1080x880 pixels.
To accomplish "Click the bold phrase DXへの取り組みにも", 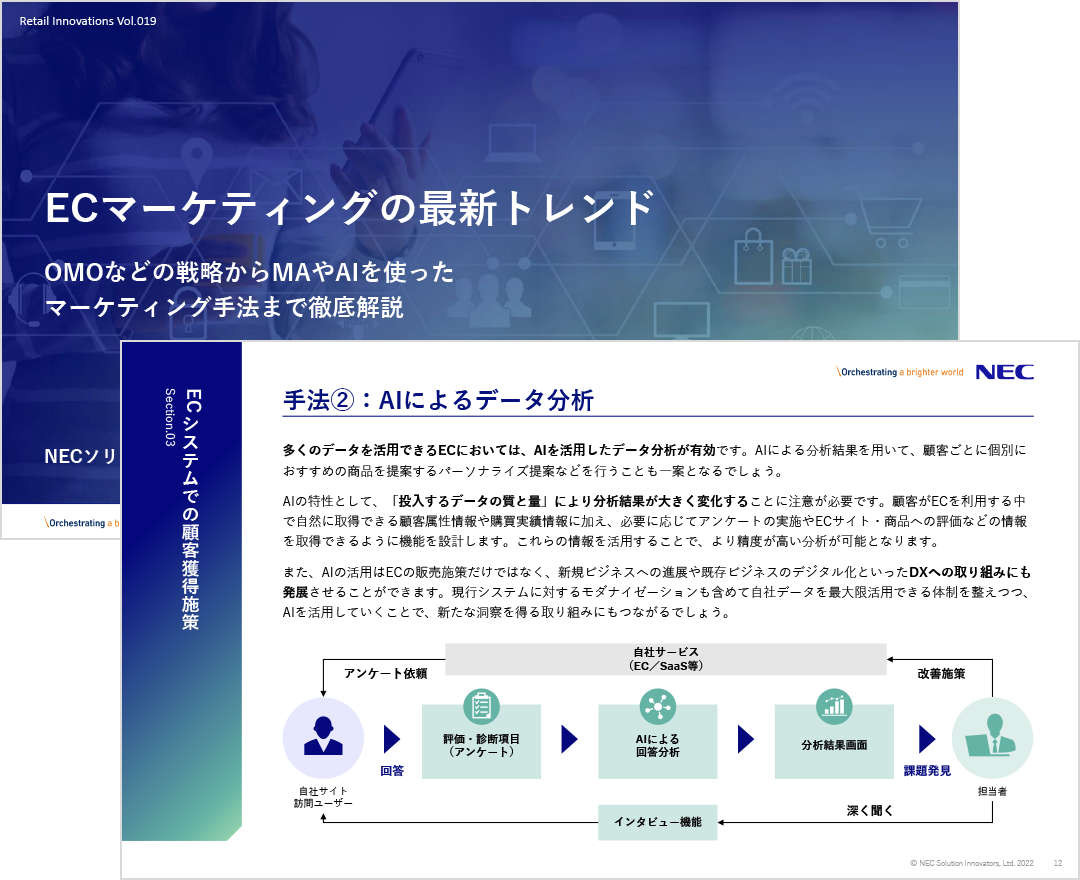I will [970, 572].
